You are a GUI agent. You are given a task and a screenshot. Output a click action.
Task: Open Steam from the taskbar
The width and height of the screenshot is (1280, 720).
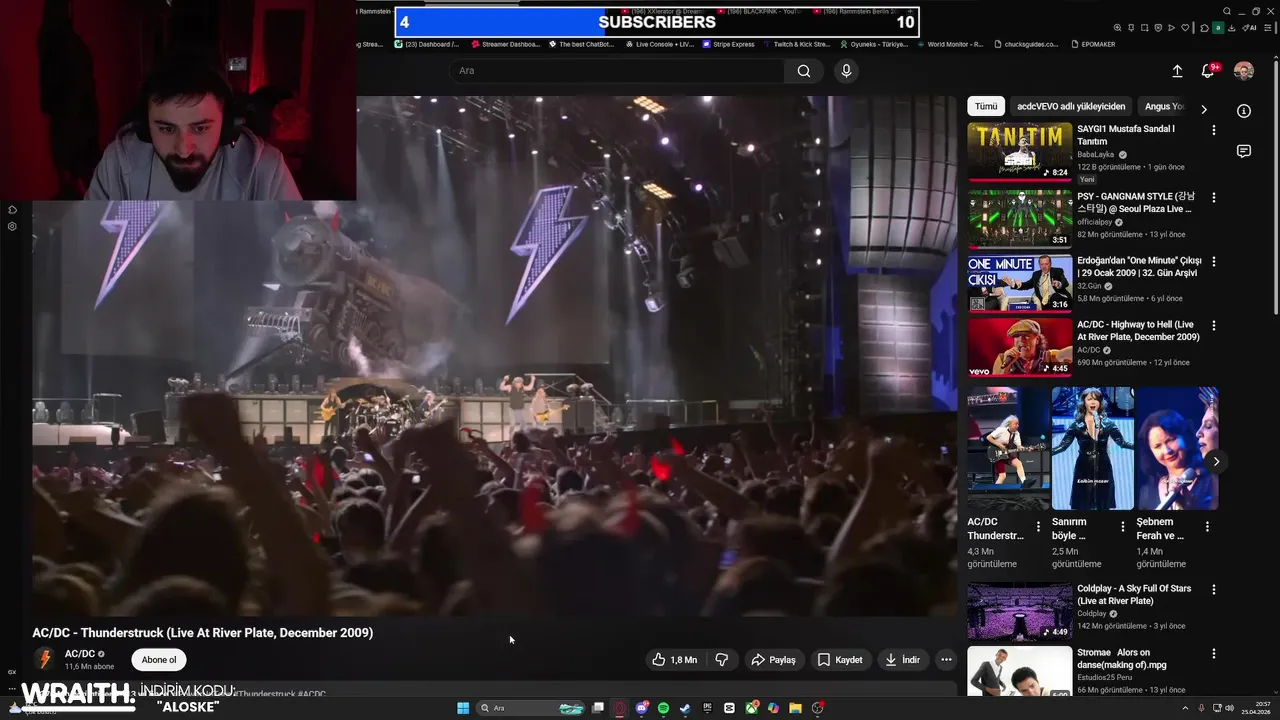pyautogui.click(x=685, y=708)
